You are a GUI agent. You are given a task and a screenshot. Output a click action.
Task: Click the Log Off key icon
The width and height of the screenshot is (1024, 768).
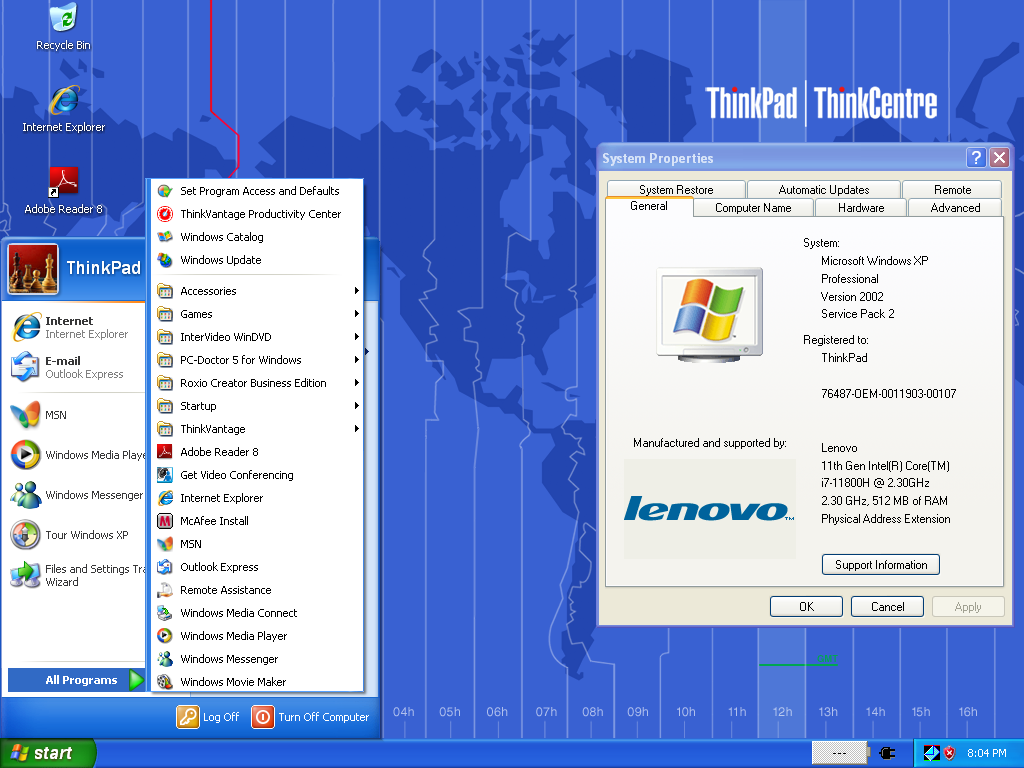[188, 717]
